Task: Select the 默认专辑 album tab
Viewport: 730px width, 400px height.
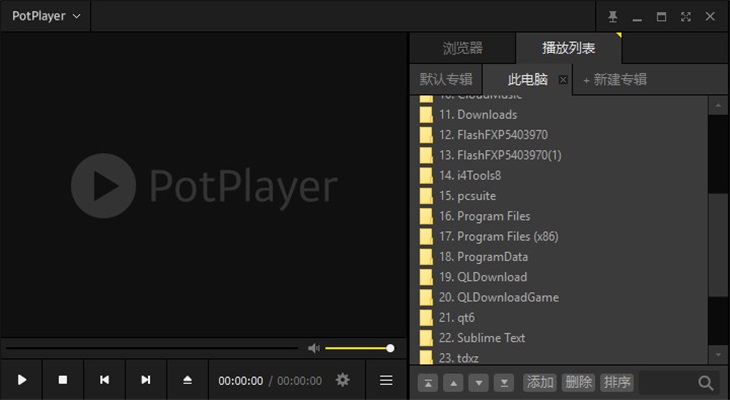Action: coord(446,80)
